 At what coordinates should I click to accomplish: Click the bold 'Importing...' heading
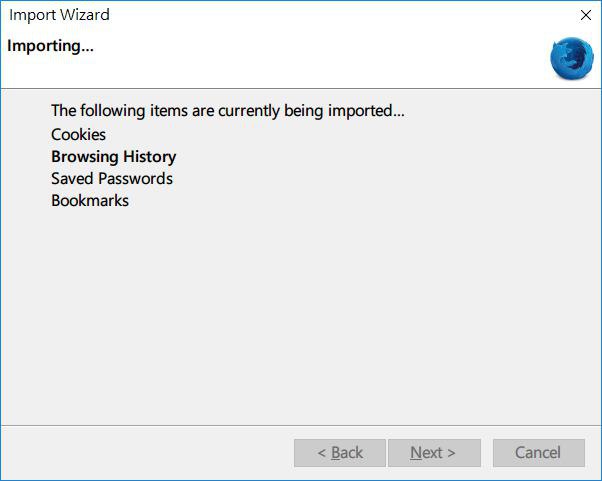pos(50,46)
